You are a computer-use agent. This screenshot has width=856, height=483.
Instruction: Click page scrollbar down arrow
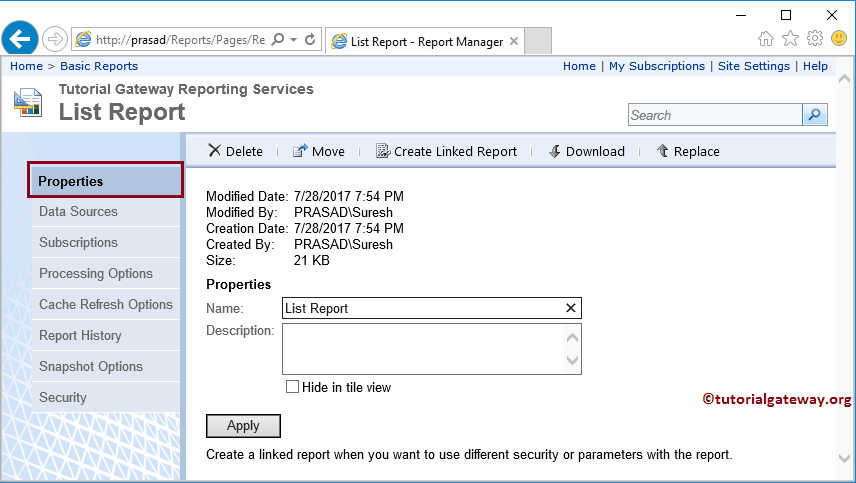pos(845,458)
